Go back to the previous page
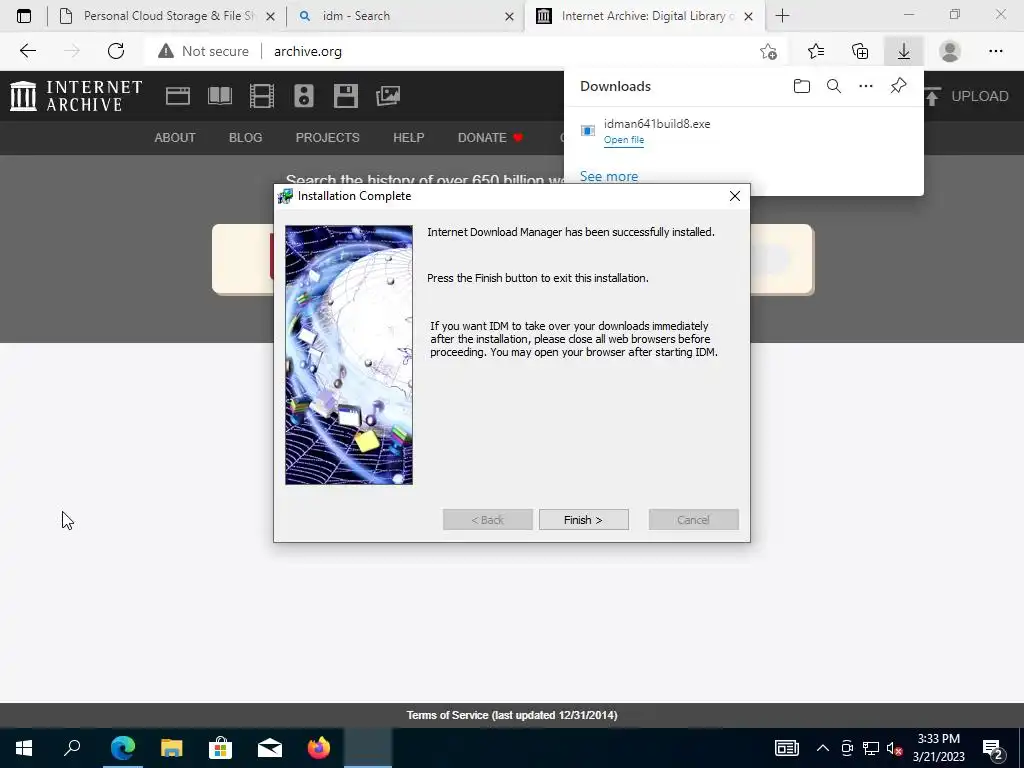The height and width of the screenshot is (768, 1024). (x=27, y=51)
